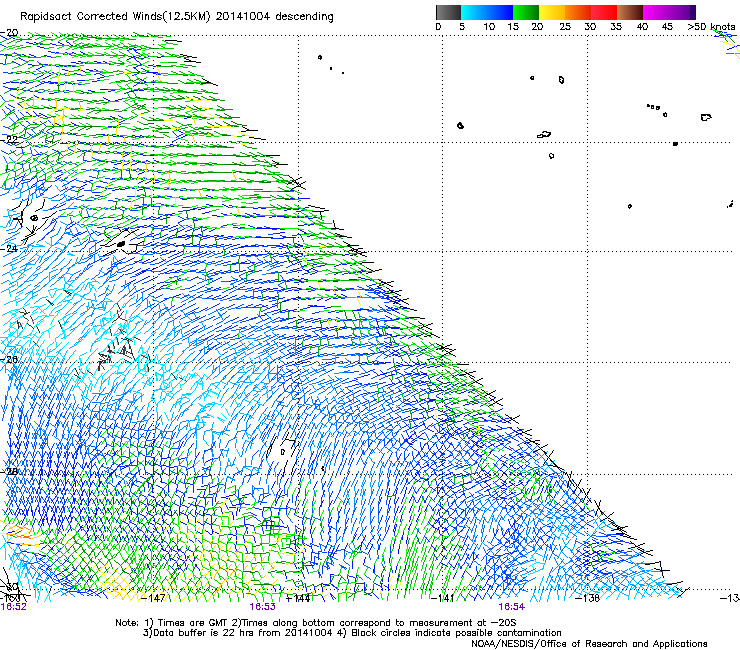Click the yellow 20–25 knots legend segment
Screen dimensions: 740x650
click(x=552, y=12)
